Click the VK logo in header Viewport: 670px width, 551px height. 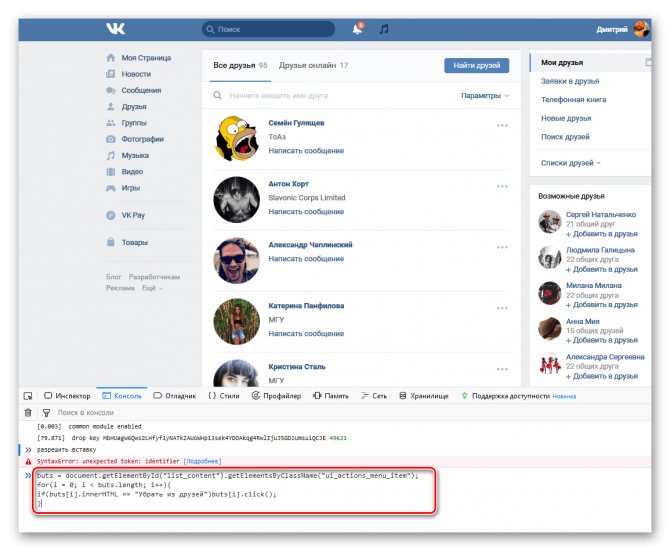pyautogui.click(x=115, y=29)
